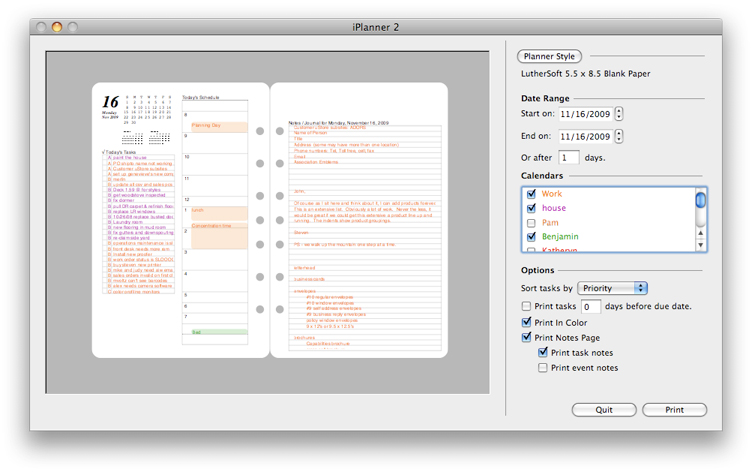Enable Print tasks days before due checkbox
The height and width of the screenshot is (472, 752).
(527, 306)
